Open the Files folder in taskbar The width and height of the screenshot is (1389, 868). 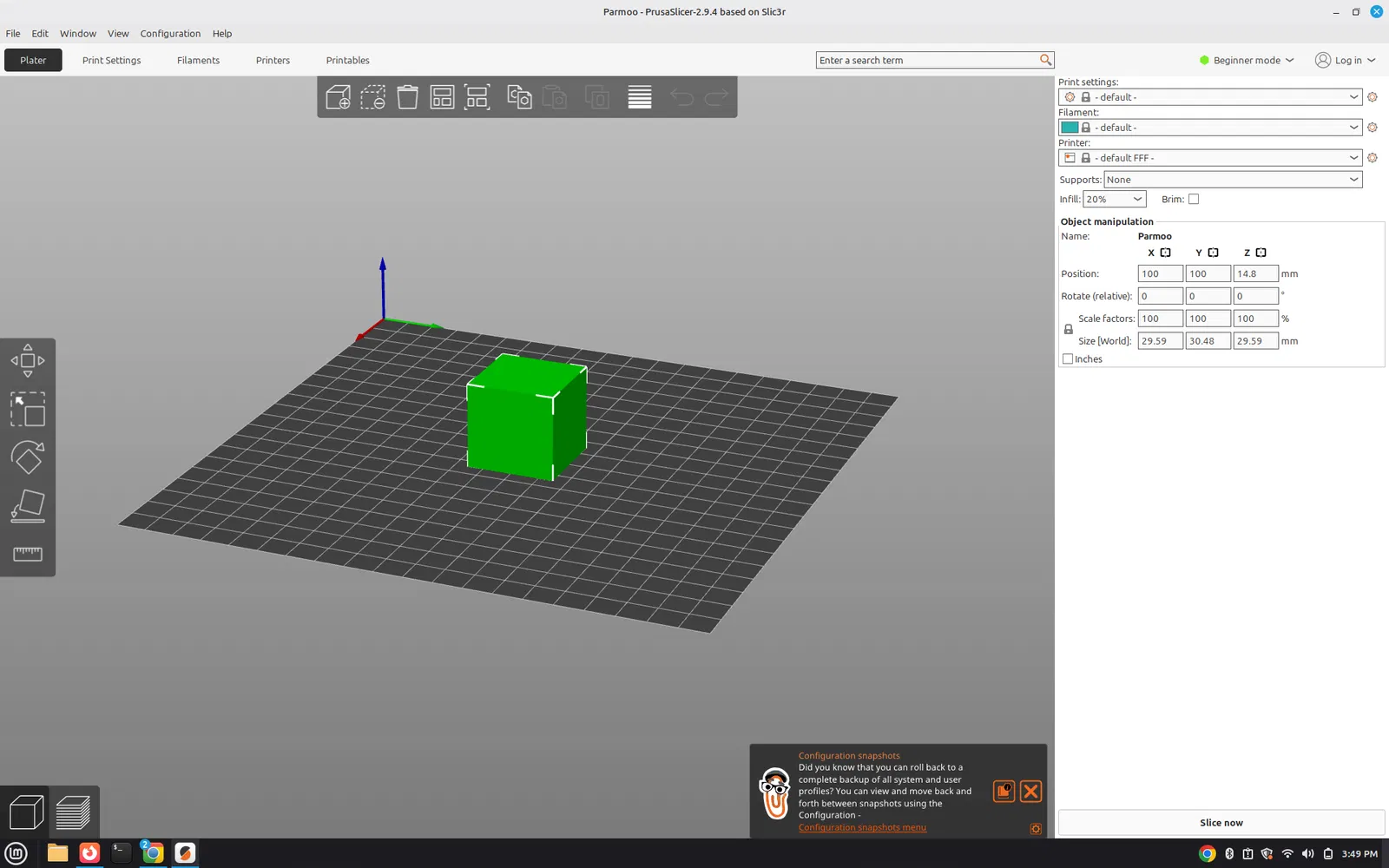[x=57, y=853]
